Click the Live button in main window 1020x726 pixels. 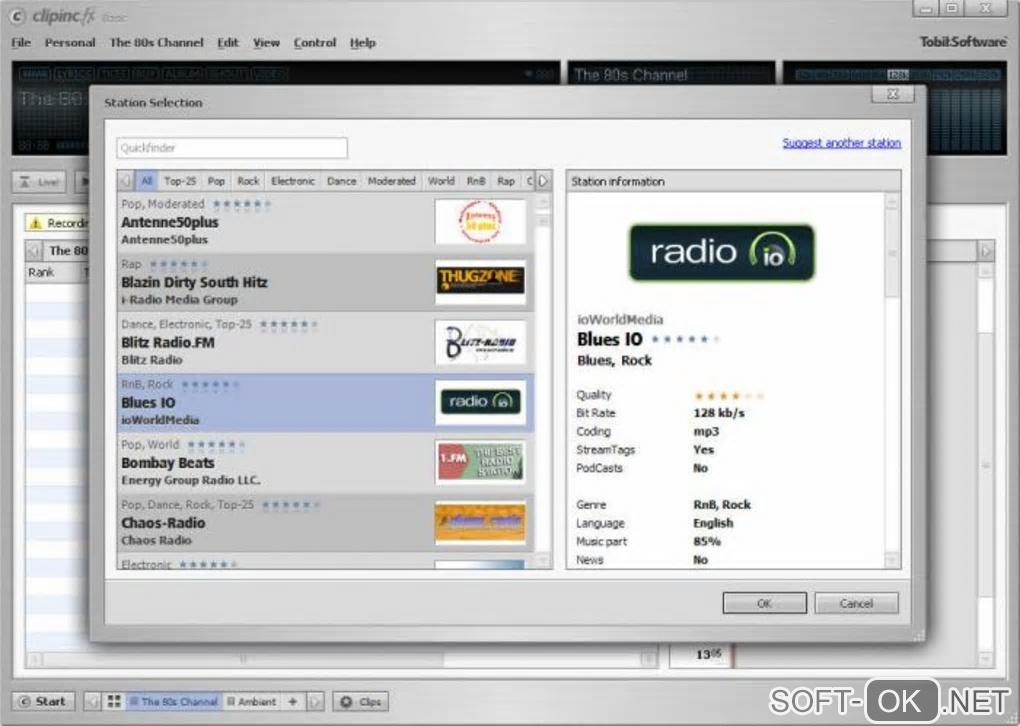coord(39,182)
